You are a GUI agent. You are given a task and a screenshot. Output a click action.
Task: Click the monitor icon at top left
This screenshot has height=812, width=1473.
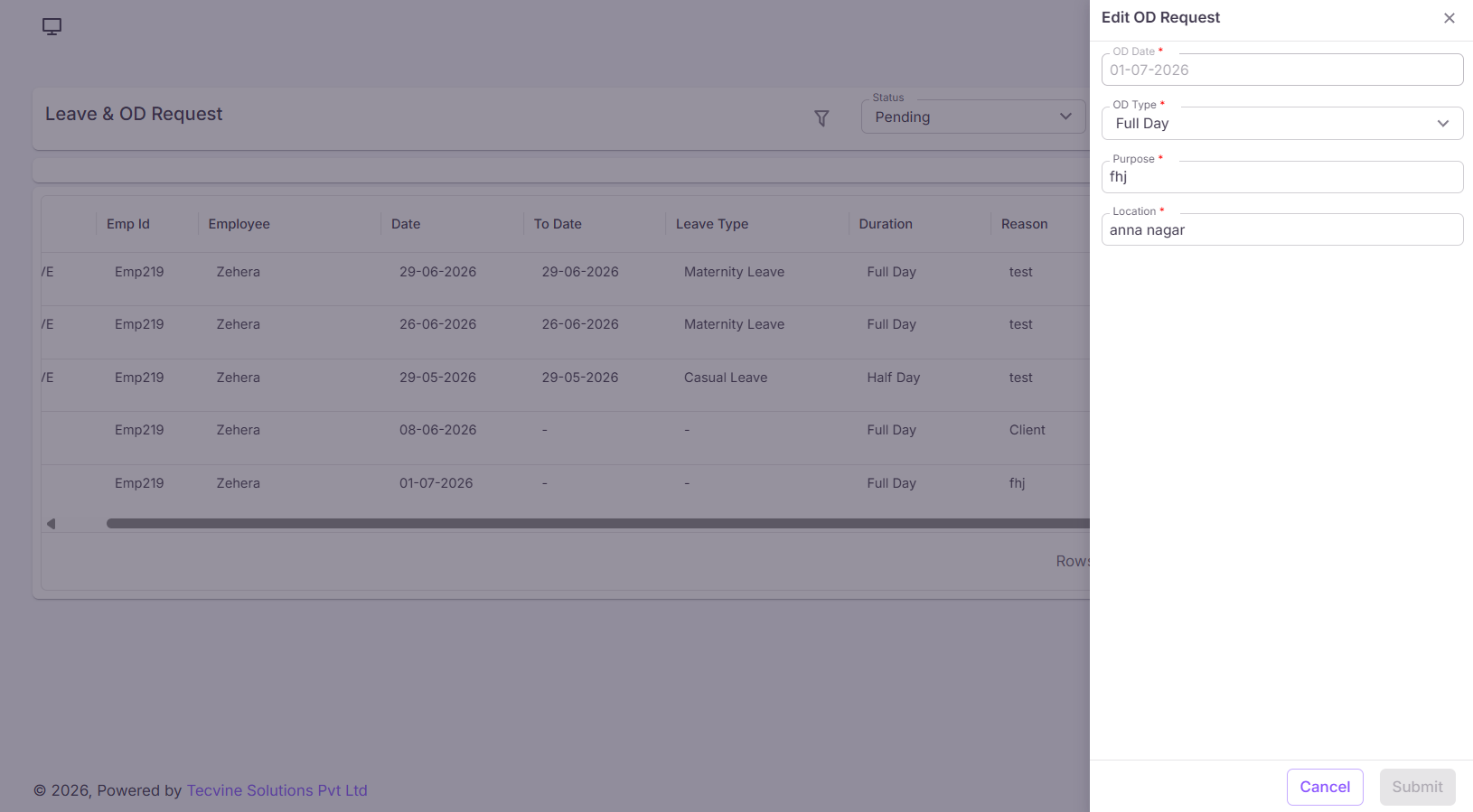tap(52, 26)
